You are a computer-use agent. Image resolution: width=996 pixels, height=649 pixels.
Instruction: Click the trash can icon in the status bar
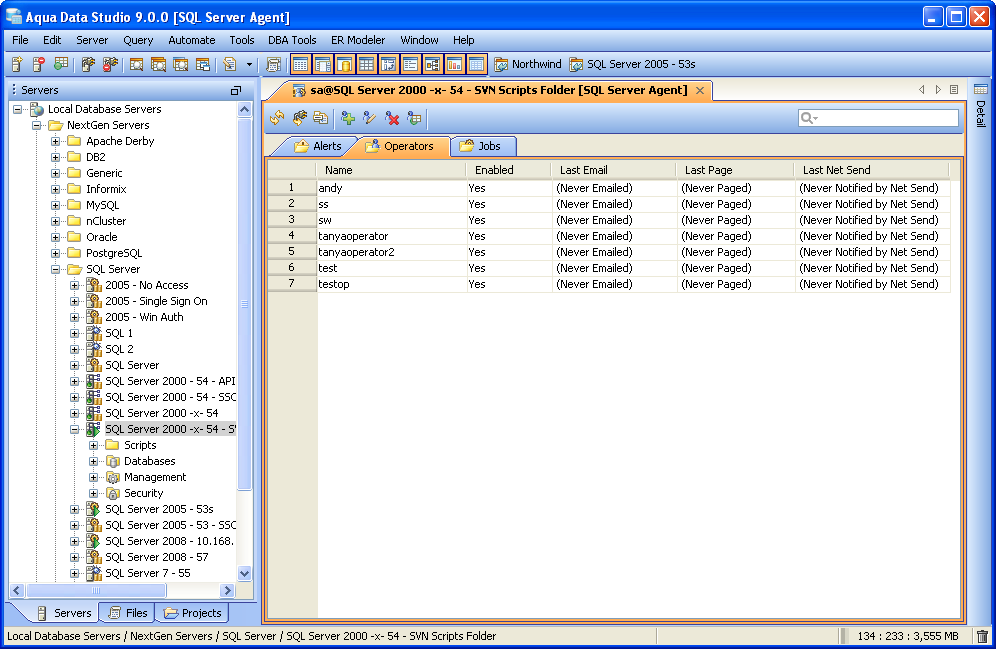(x=982, y=636)
